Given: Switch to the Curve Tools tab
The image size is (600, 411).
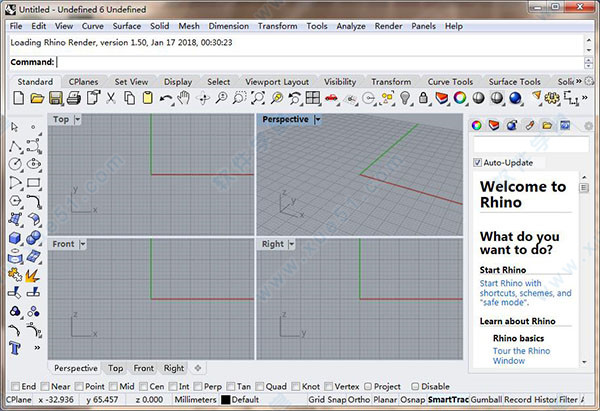Looking at the screenshot, I should 450,82.
